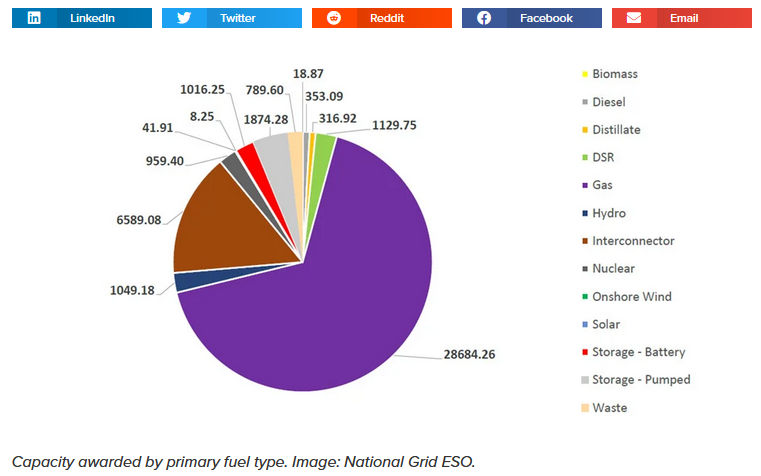Click the purple Gas legend swatch
Image resolution: width=761 pixels, height=476 pixels.
point(583,186)
